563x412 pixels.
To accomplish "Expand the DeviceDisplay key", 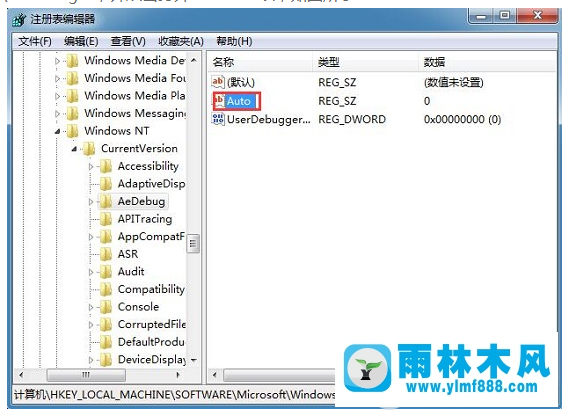I will [90, 360].
